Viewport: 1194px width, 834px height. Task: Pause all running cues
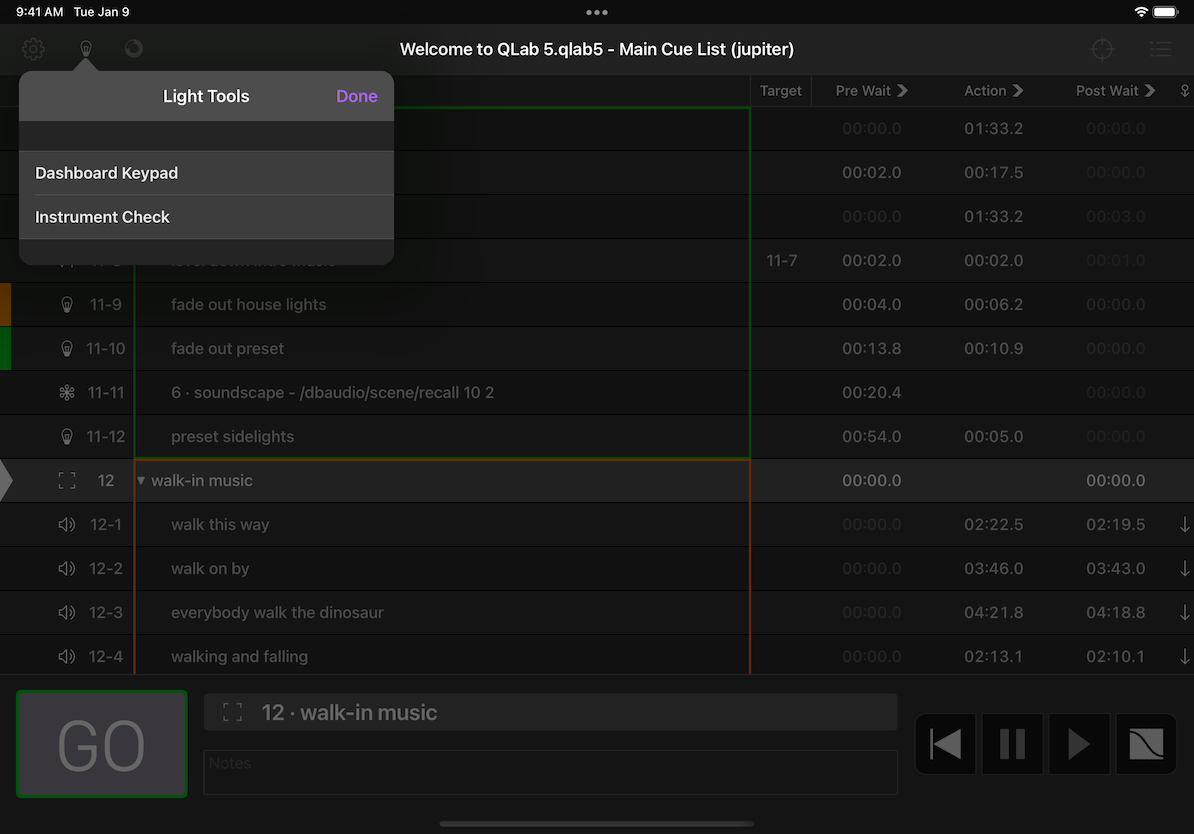click(x=1012, y=744)
